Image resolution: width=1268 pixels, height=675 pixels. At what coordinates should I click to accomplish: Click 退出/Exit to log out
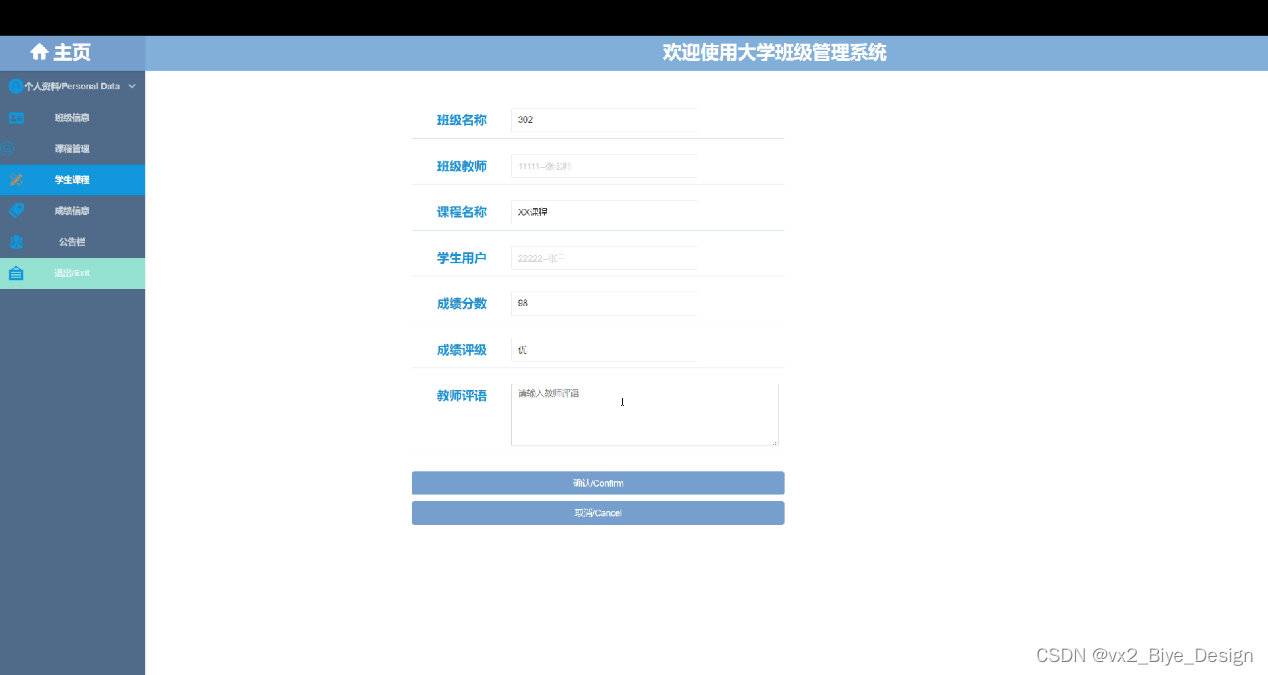point(72,273)
